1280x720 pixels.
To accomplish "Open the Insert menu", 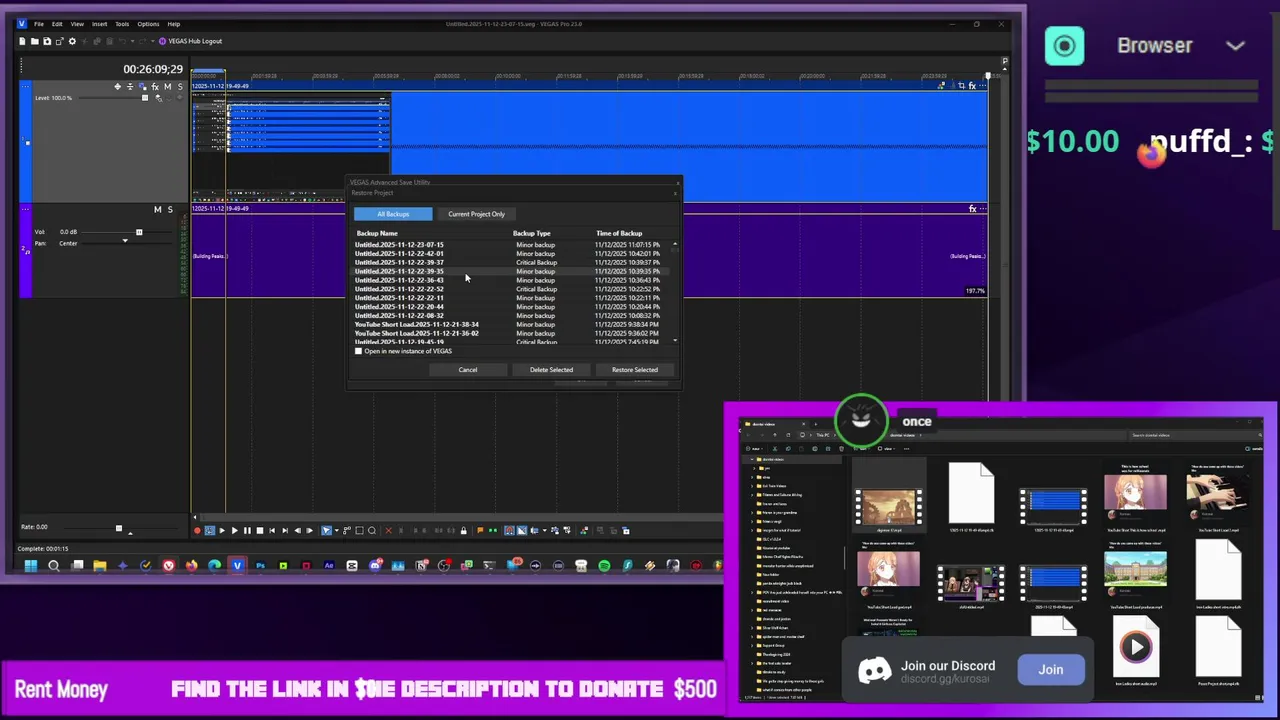I will coord(100,24).
